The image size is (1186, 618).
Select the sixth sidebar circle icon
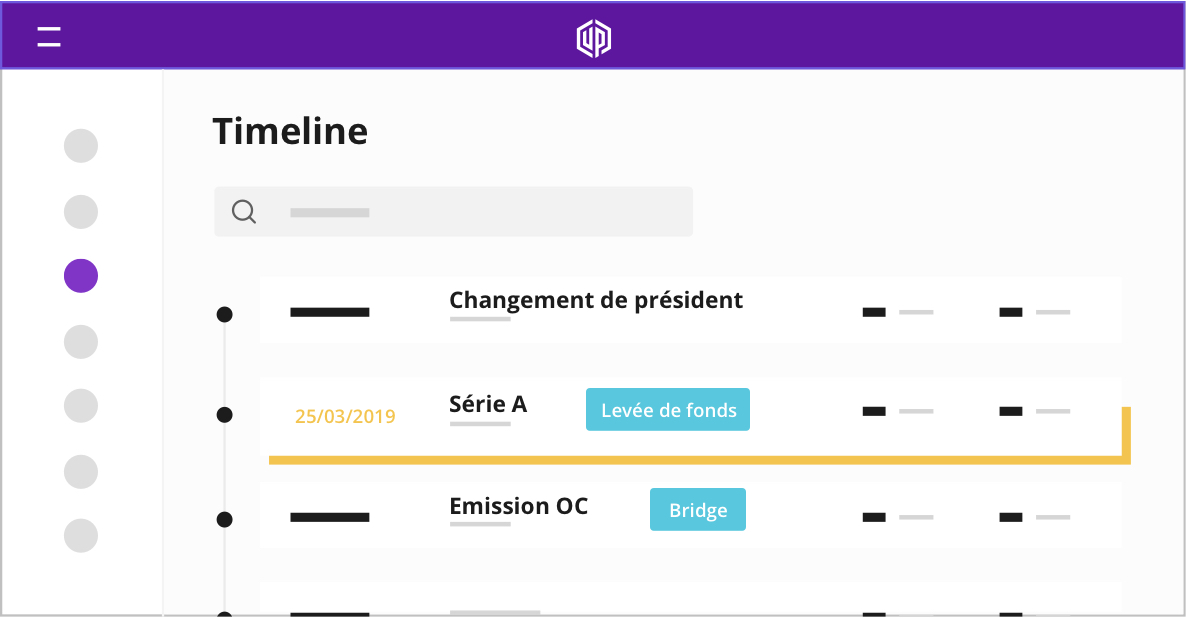click(81, 472)
